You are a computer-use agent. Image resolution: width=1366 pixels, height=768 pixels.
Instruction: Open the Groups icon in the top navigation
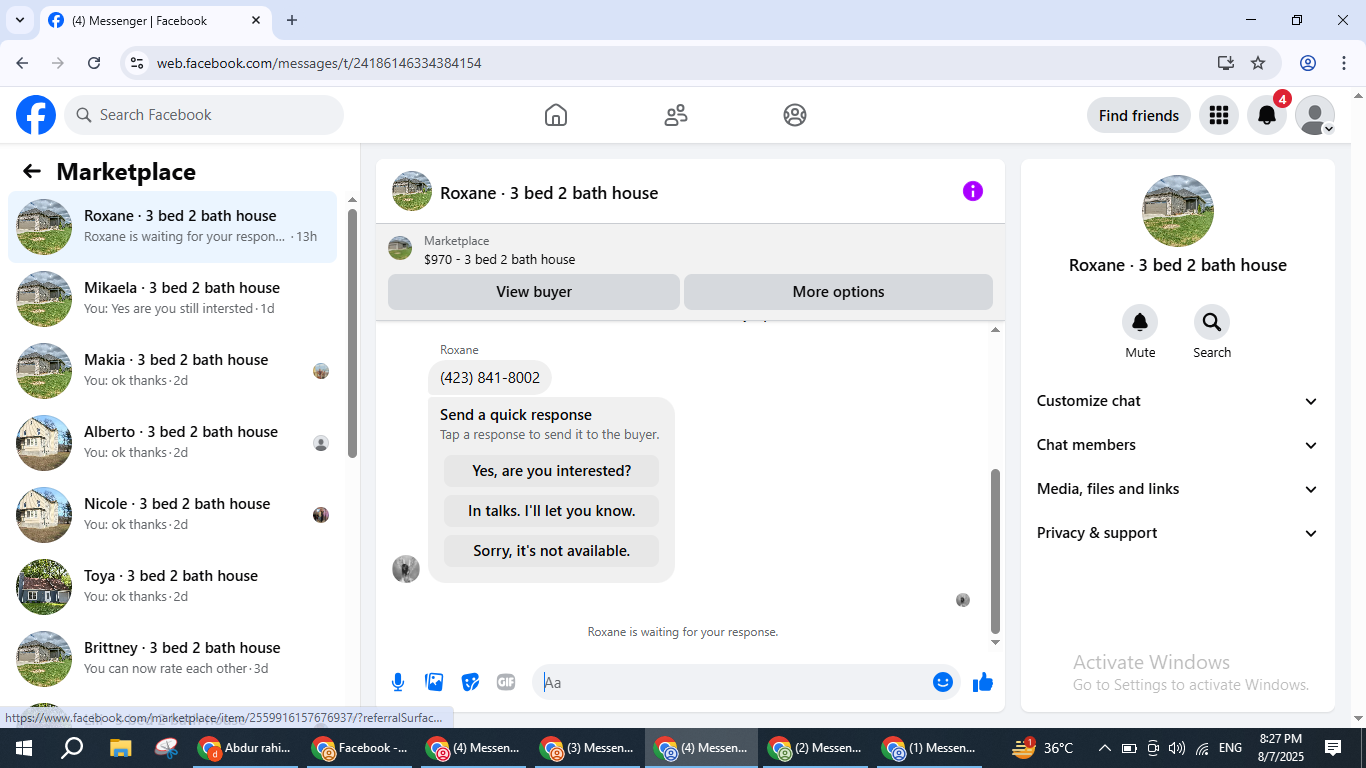point(795,115)
